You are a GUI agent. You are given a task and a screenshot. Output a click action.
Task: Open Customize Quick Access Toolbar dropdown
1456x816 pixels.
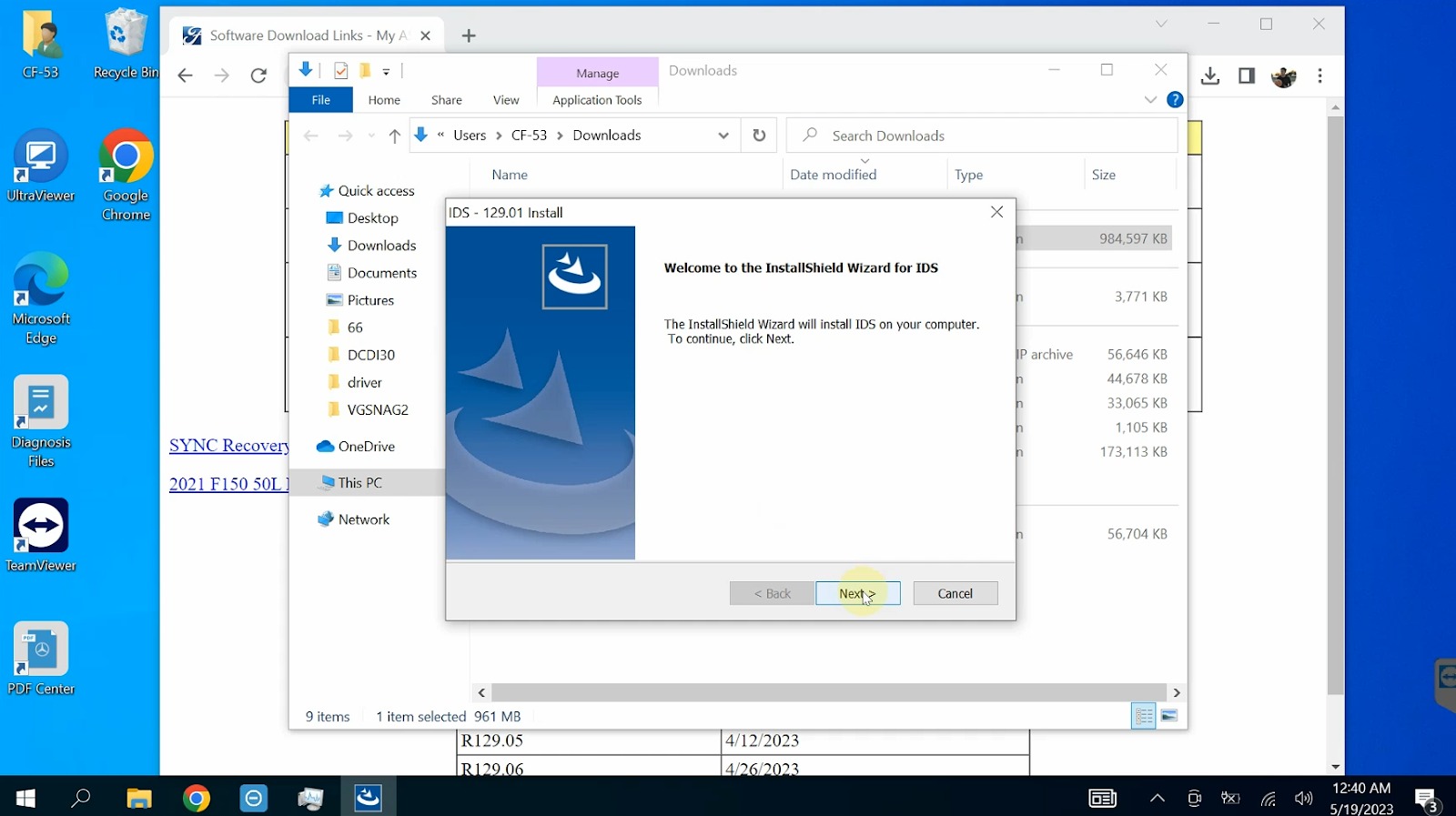tap(387, 71)
